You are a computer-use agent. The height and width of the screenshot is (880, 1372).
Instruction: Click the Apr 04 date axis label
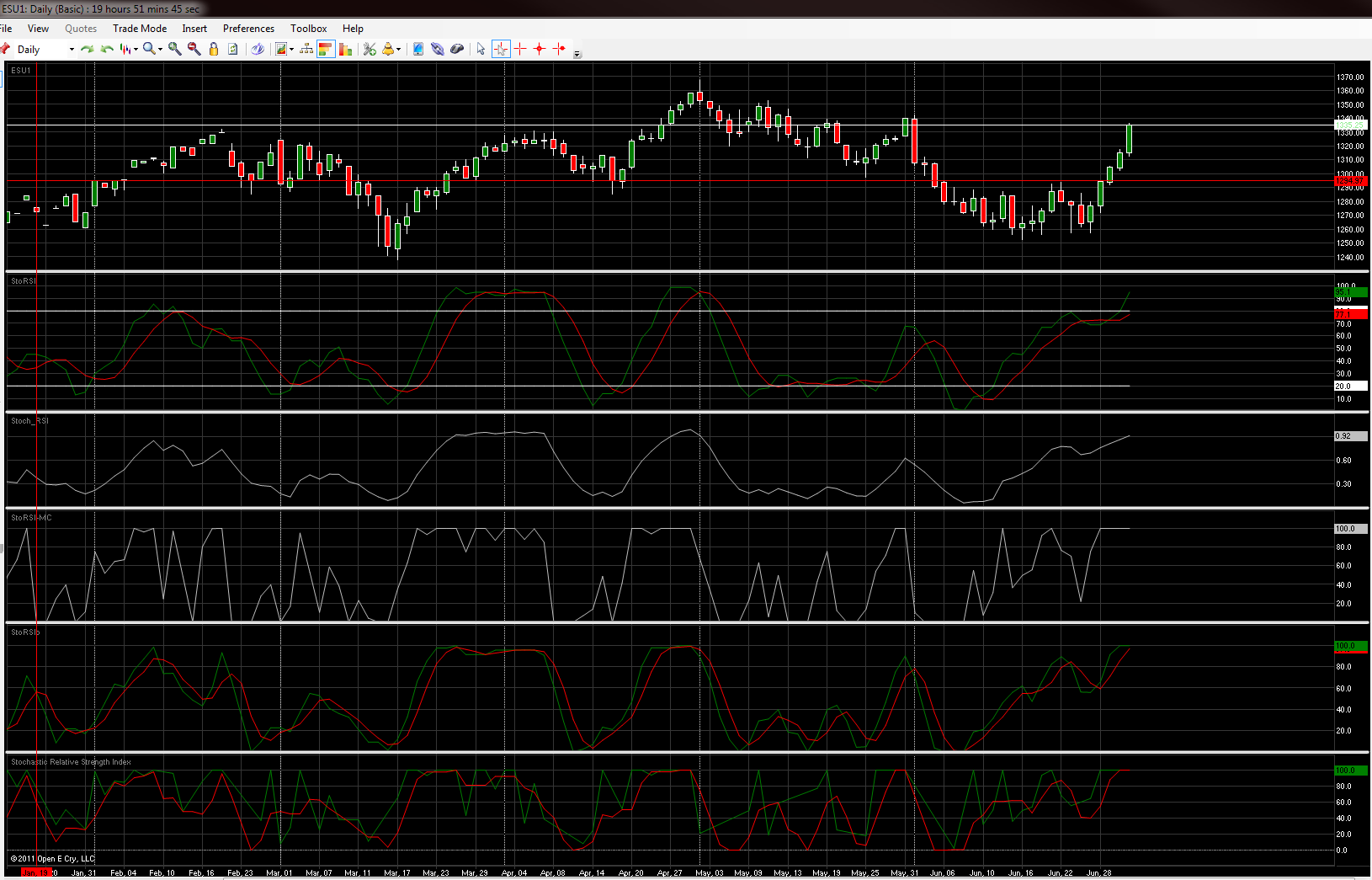tap(514, 873)
